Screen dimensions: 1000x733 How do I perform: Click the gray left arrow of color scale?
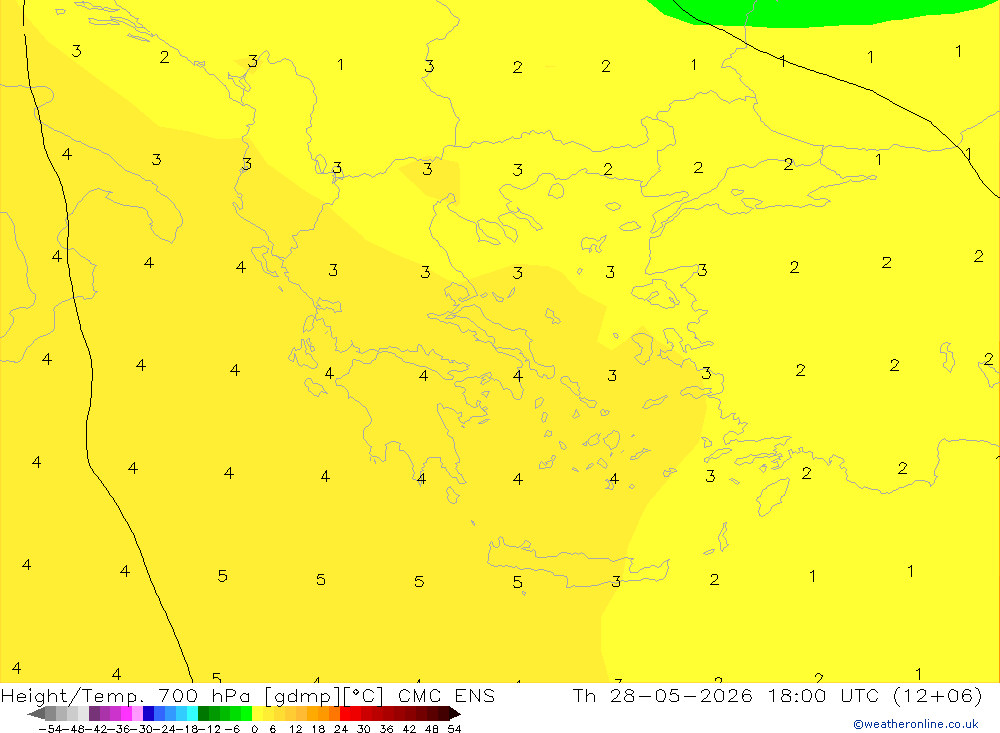click(x=36, y=713)
